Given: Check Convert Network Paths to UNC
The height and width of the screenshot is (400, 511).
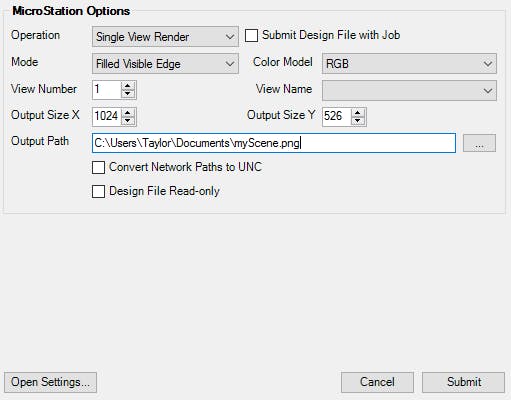Looking at the screenshot, I should pyautogui.click(x=98, y=167).
